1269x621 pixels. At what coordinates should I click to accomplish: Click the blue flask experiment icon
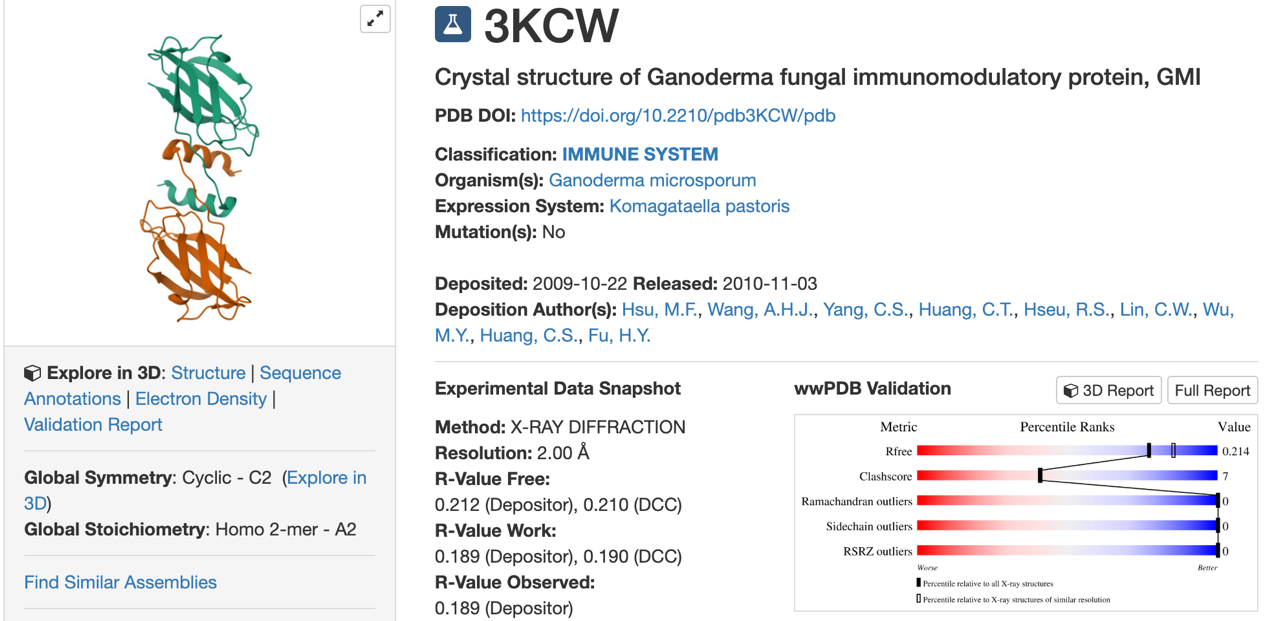pyautogui.click(x=453, y=25)
